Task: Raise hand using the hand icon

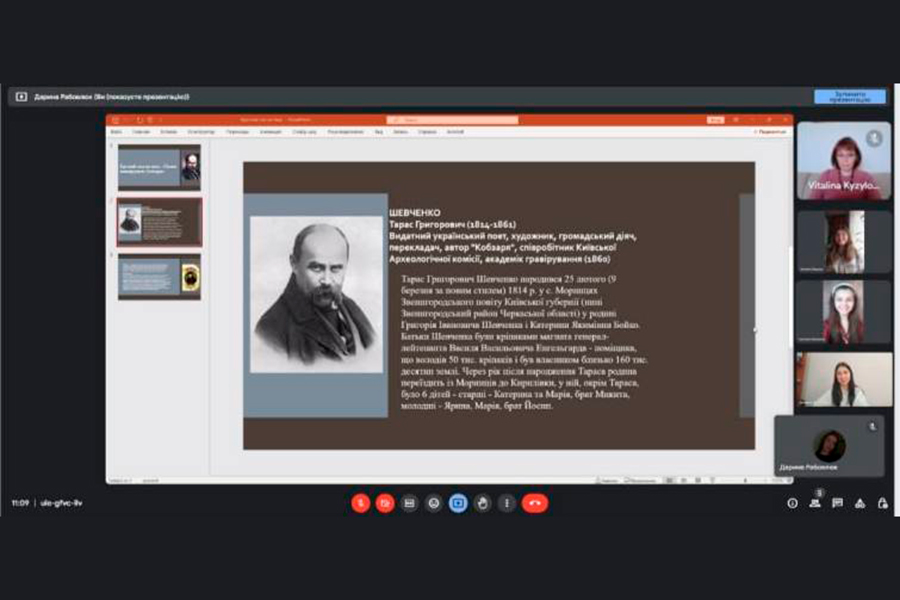Action: click(x=482, y=503)
